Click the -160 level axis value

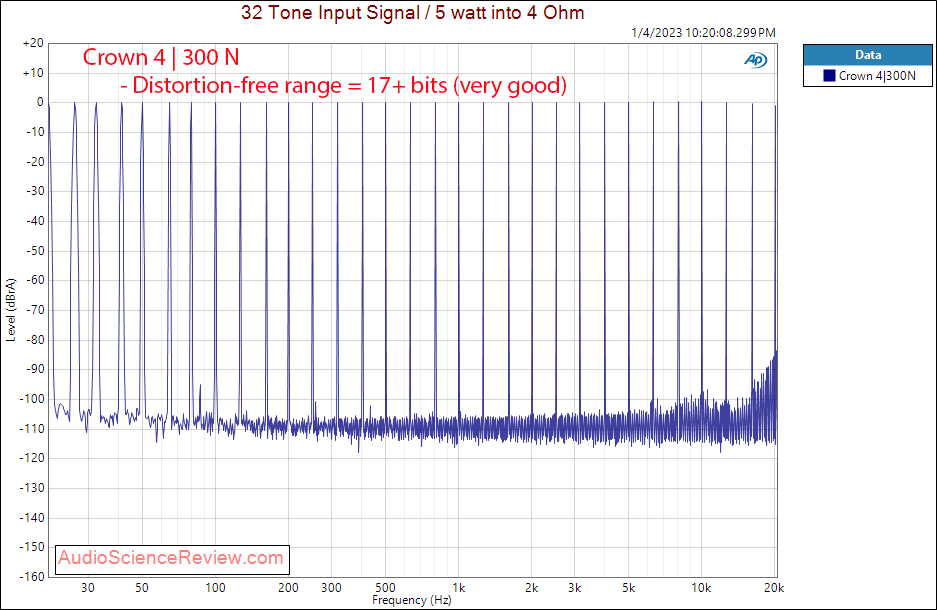[33, 577]
